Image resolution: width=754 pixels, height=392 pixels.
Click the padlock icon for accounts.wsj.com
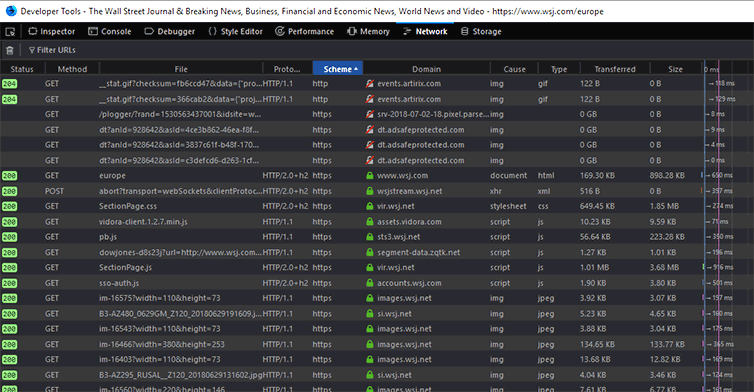369,283
